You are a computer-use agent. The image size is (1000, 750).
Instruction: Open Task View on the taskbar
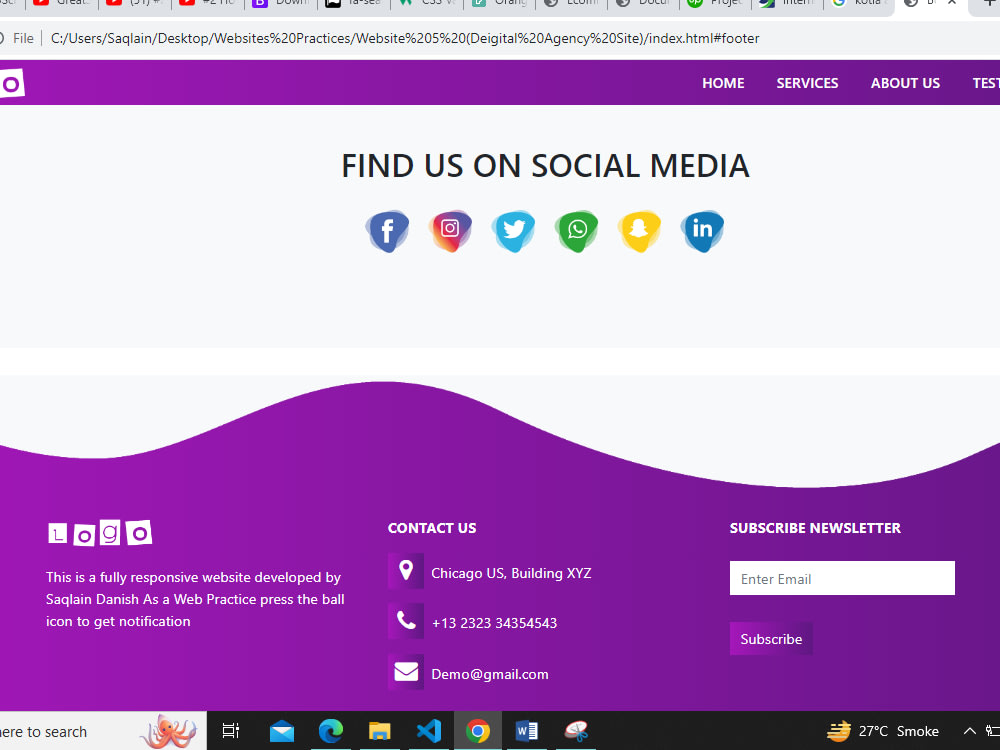point(230,731)
